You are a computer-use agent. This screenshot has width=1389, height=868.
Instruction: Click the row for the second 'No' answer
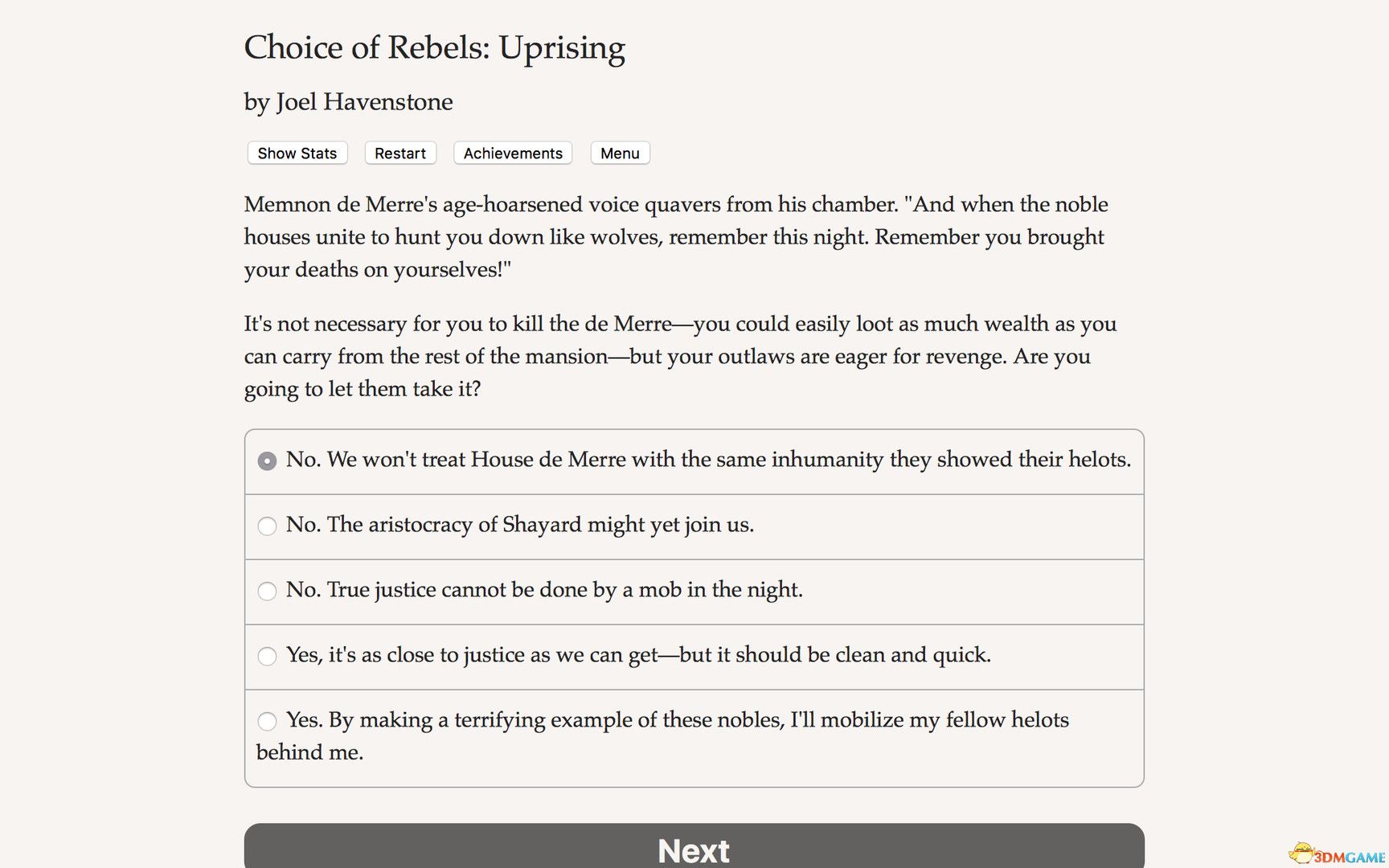pos(694,526)
